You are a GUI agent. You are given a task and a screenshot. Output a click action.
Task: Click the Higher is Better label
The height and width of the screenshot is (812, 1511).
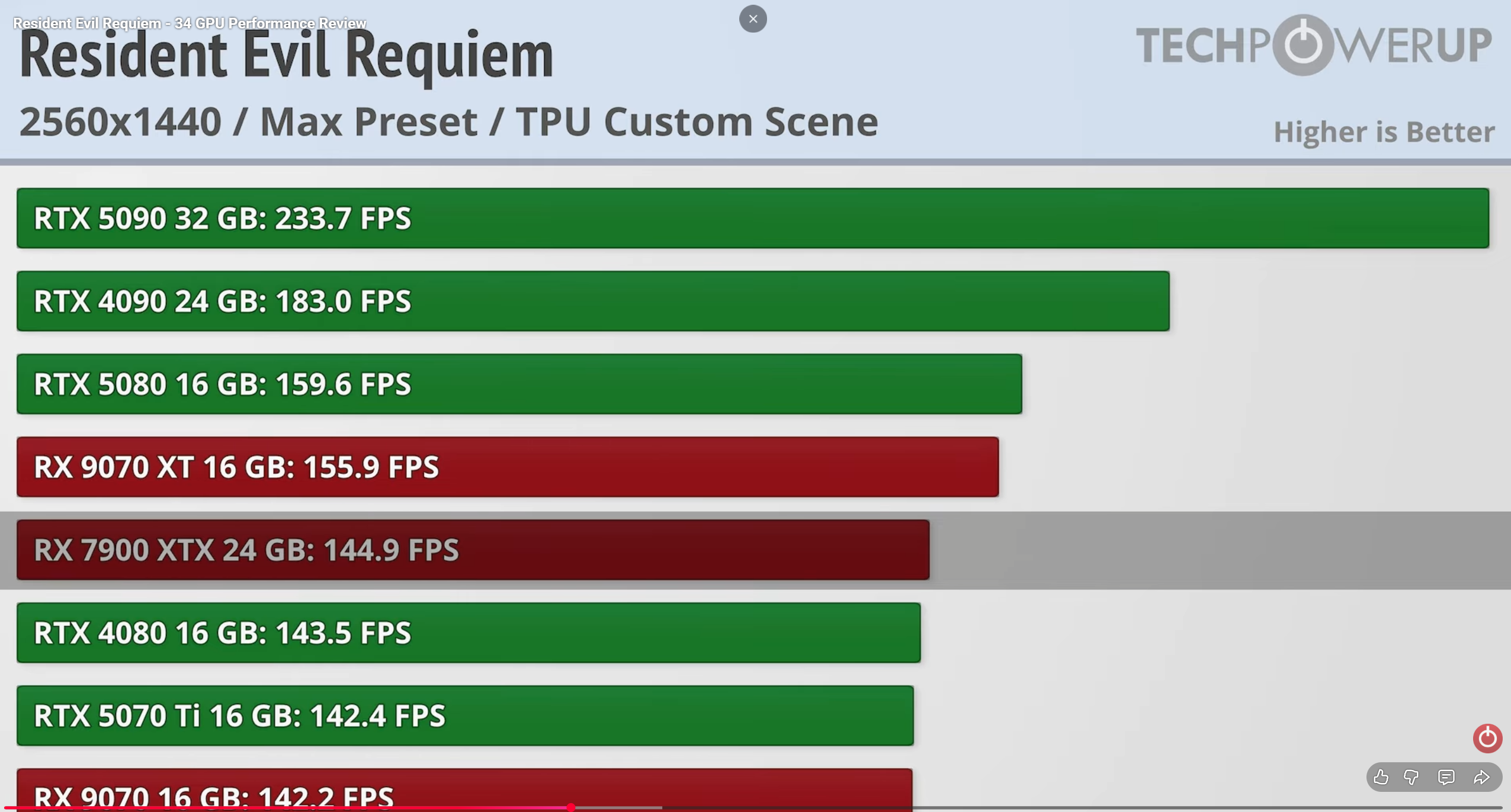[1384, 132]
